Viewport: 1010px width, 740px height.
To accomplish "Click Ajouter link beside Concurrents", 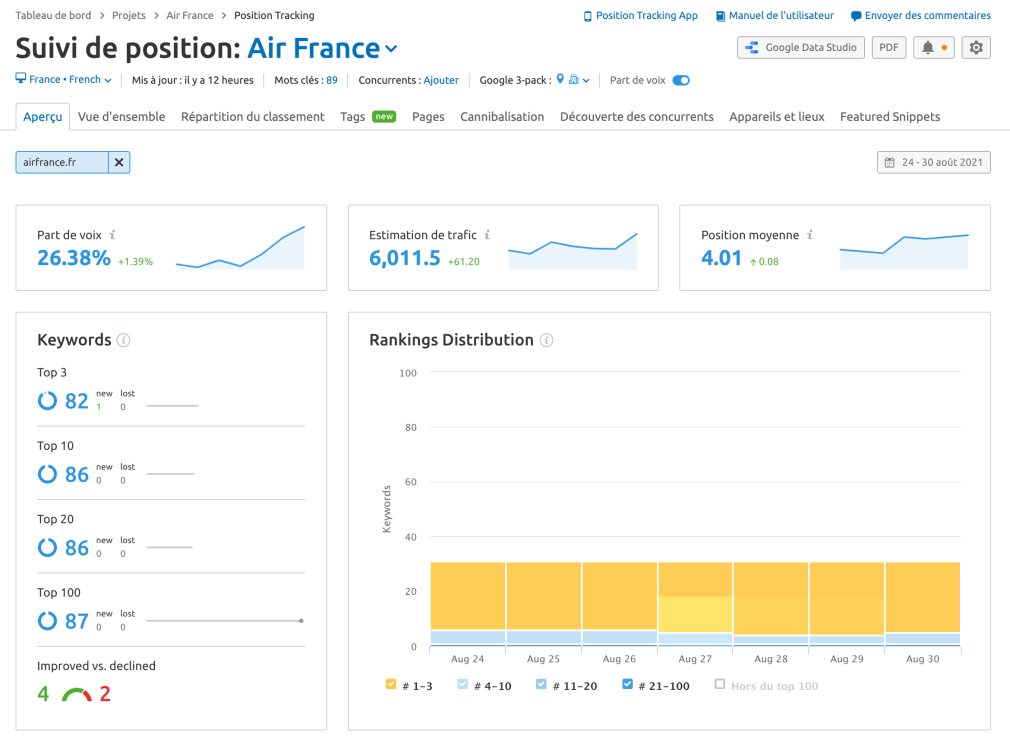I will pyautogui.click(x=441, y=81).
